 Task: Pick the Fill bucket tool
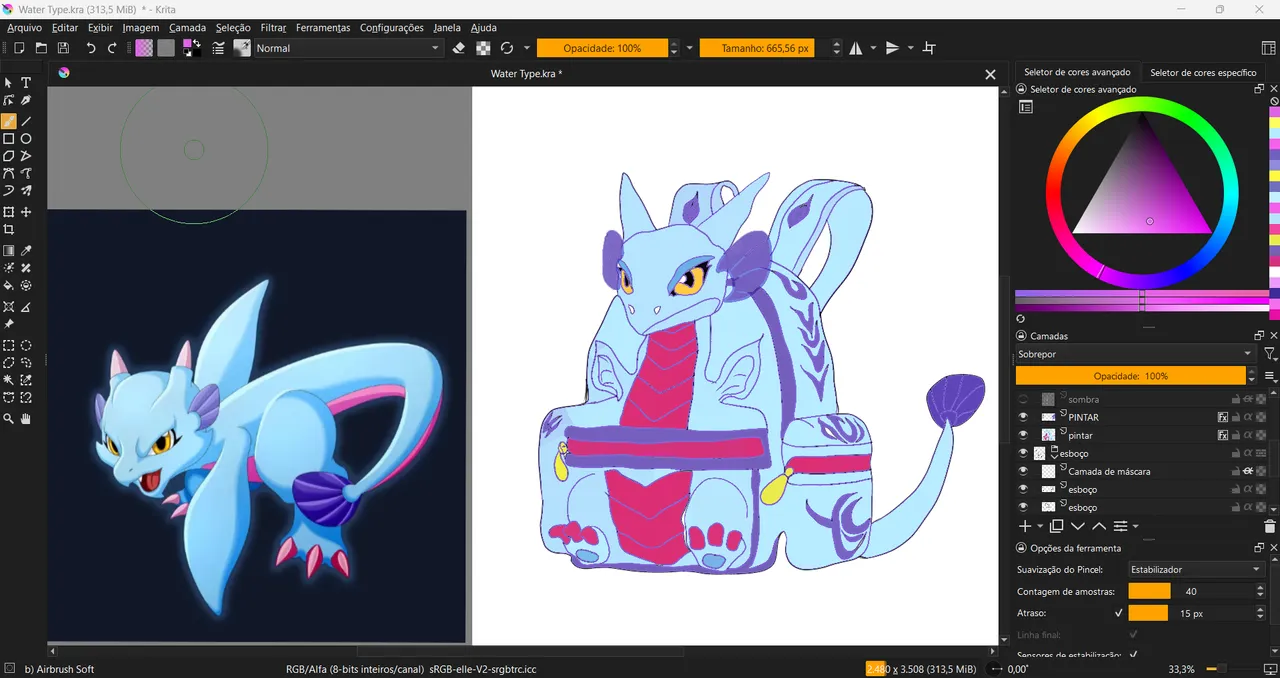pos(9,286)
